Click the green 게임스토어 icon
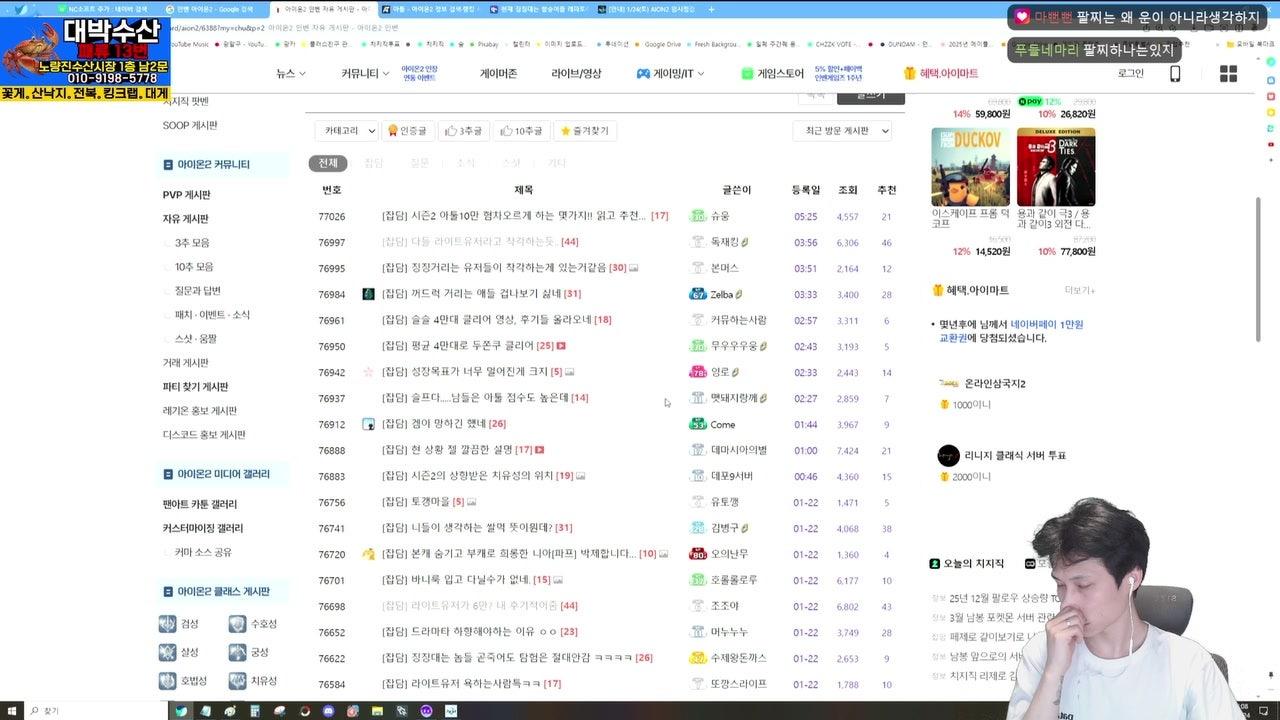The height and width of the screenshot is (720, 1280). point(748,73)
